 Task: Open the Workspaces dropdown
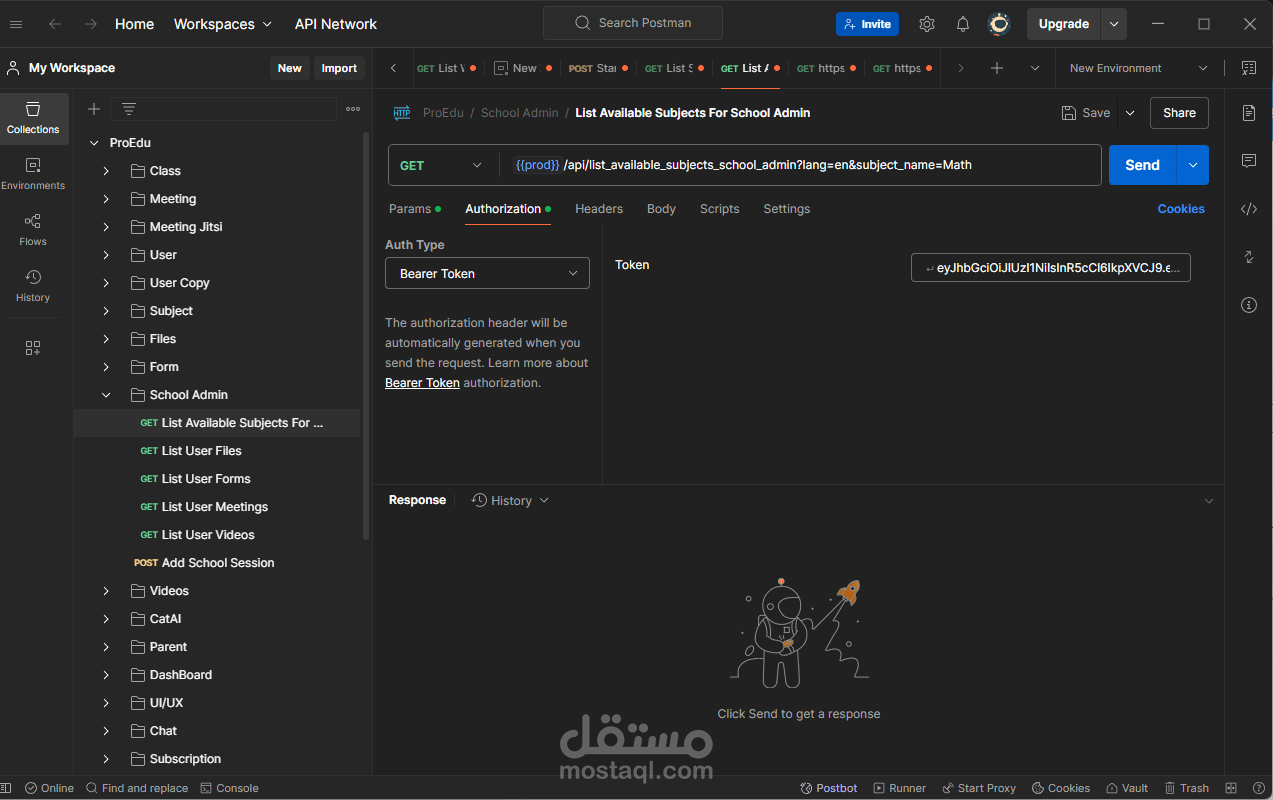222,24
